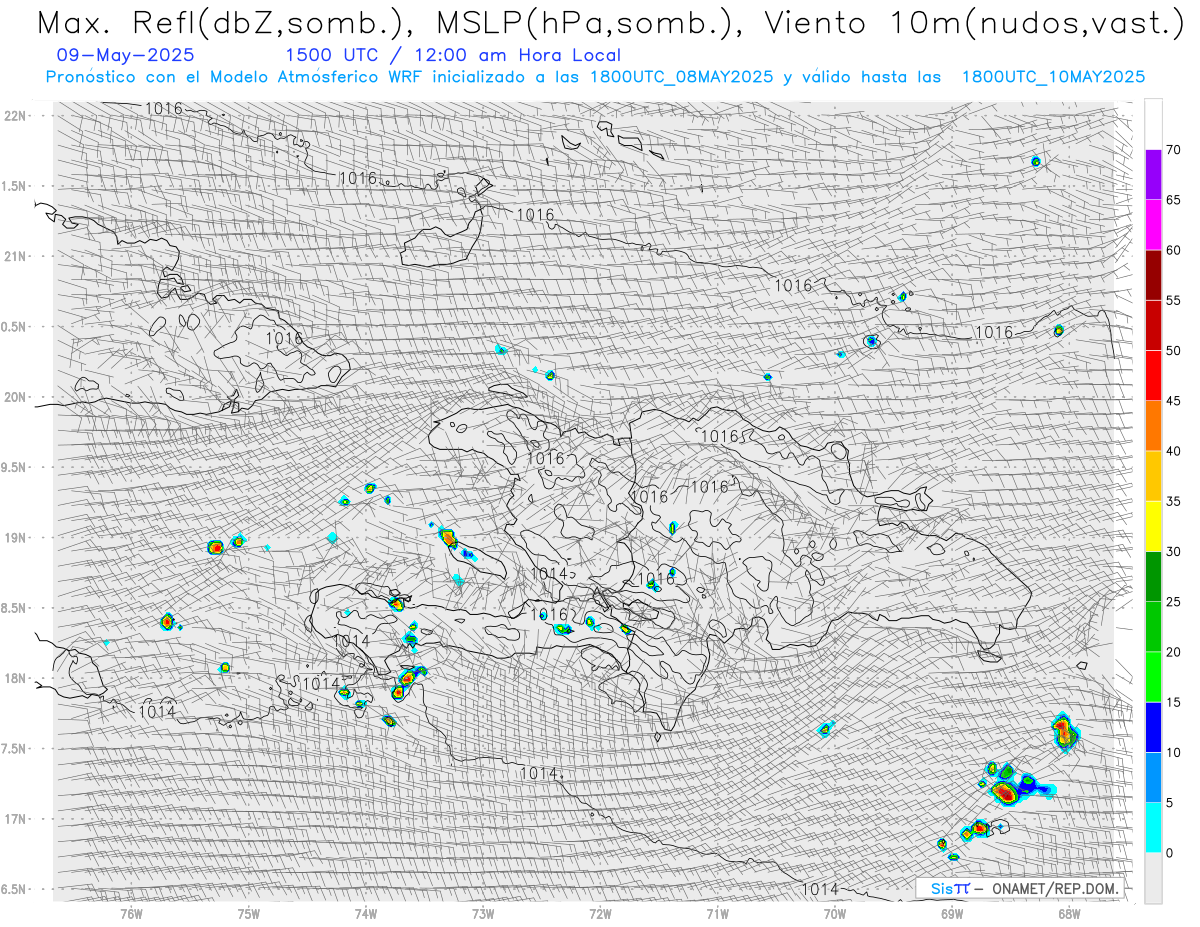Click the dark green 25-30 dBZ color band
The image size is (1200, 927).
(x=1153, y=576)
